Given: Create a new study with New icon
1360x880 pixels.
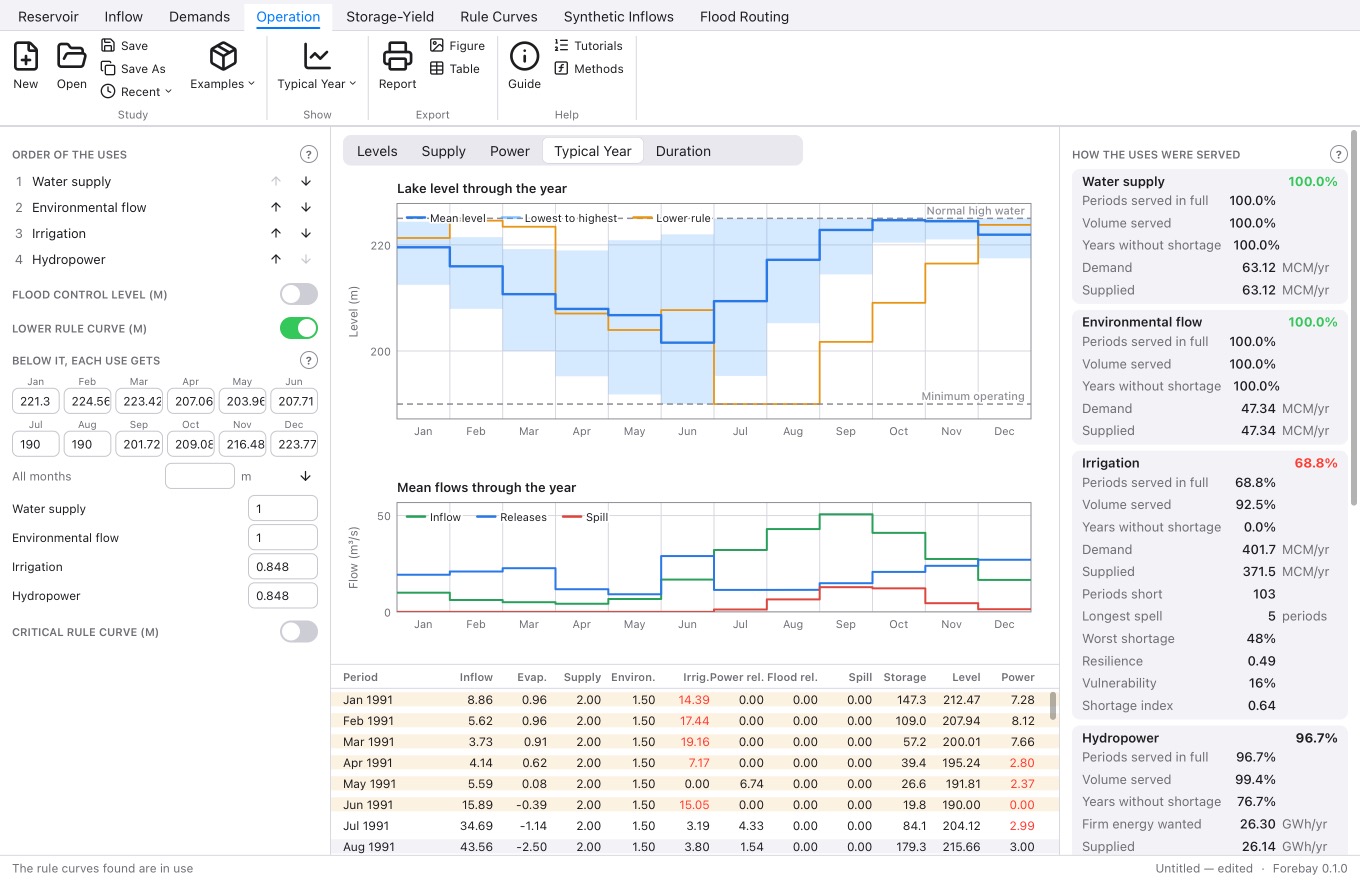Looking at the screenshot, I should pyautogui.click(x=26, y=66).
